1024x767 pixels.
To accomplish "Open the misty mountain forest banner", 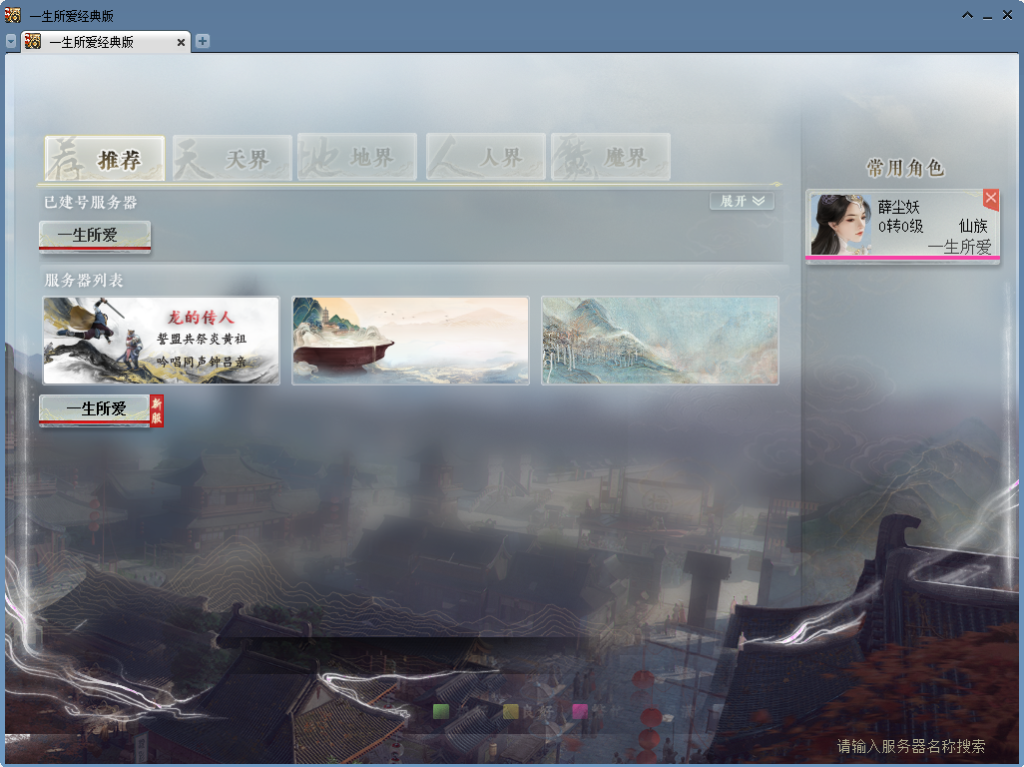I will click(x=660, y=340).
